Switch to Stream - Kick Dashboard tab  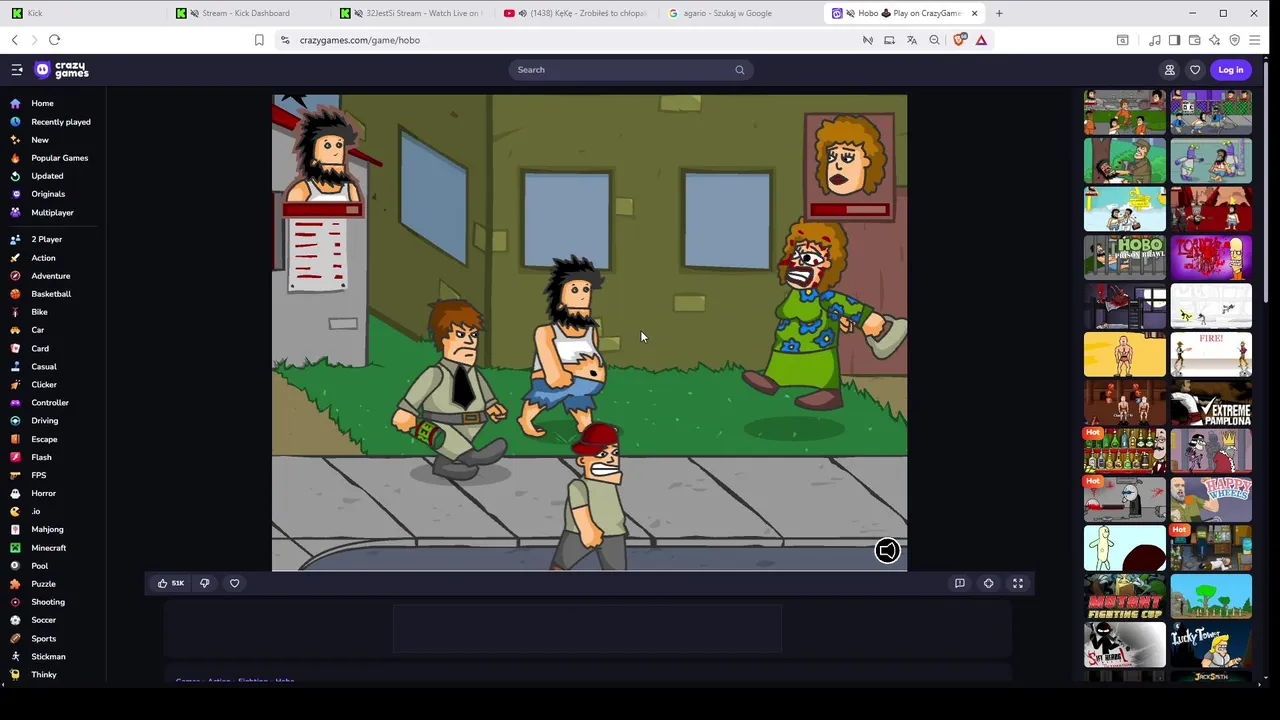(247, 13)
